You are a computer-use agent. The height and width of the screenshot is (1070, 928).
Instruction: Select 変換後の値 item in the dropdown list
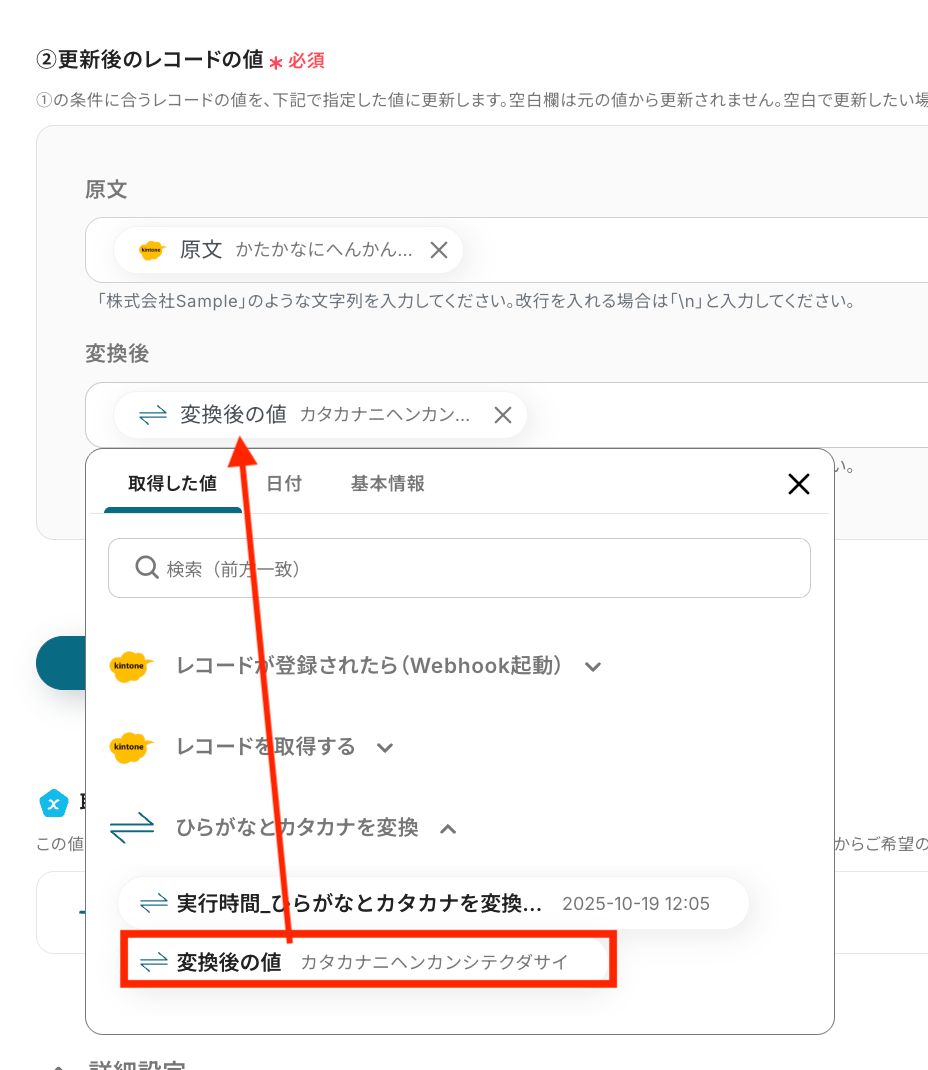pyautogui.click(x=368, y=962)
